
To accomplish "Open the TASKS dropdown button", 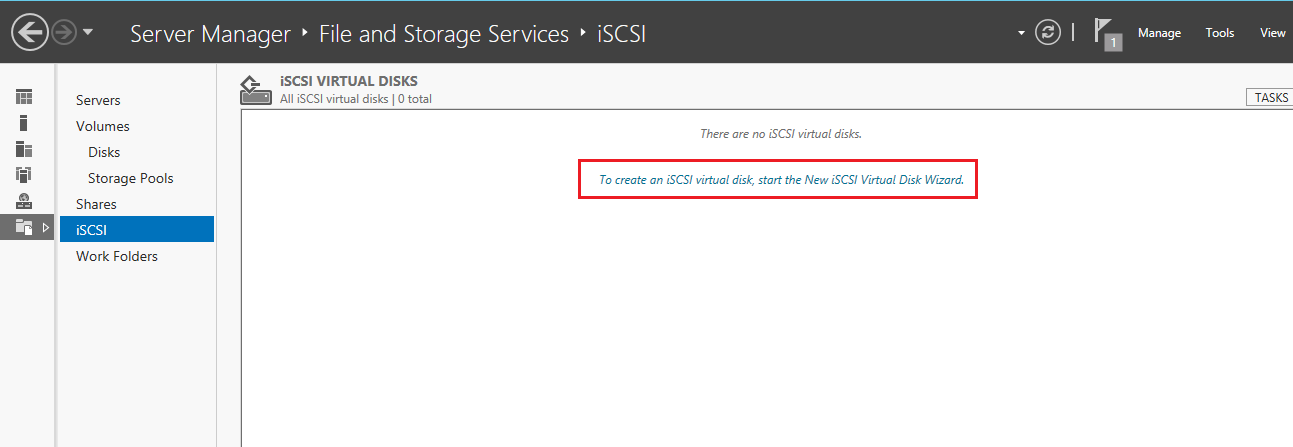I will [x=1270, y=97].
